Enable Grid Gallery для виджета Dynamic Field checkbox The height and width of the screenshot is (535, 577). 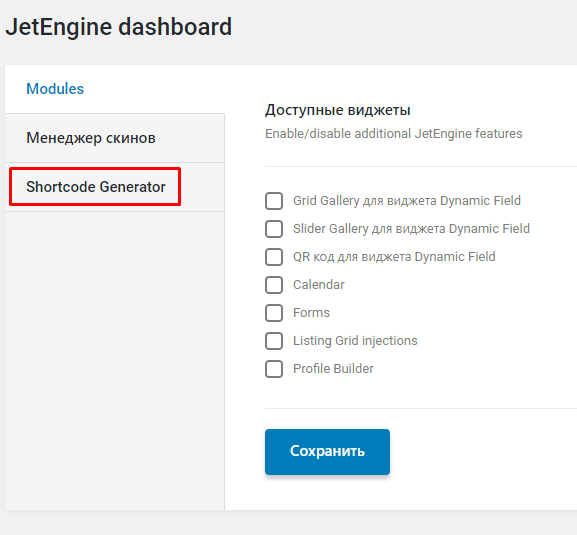coord(274,201)
